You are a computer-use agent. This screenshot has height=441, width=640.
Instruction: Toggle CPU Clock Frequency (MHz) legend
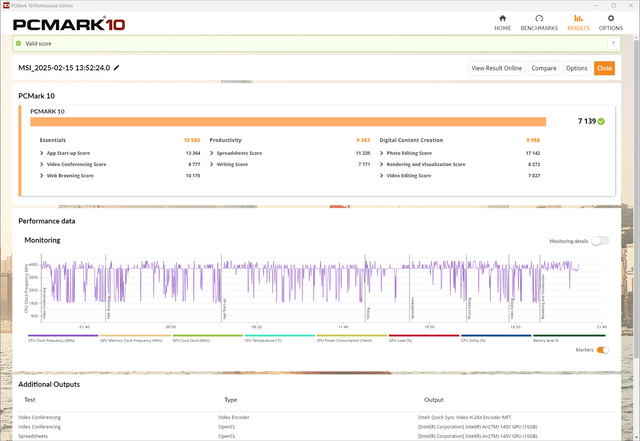coord(63,339)
